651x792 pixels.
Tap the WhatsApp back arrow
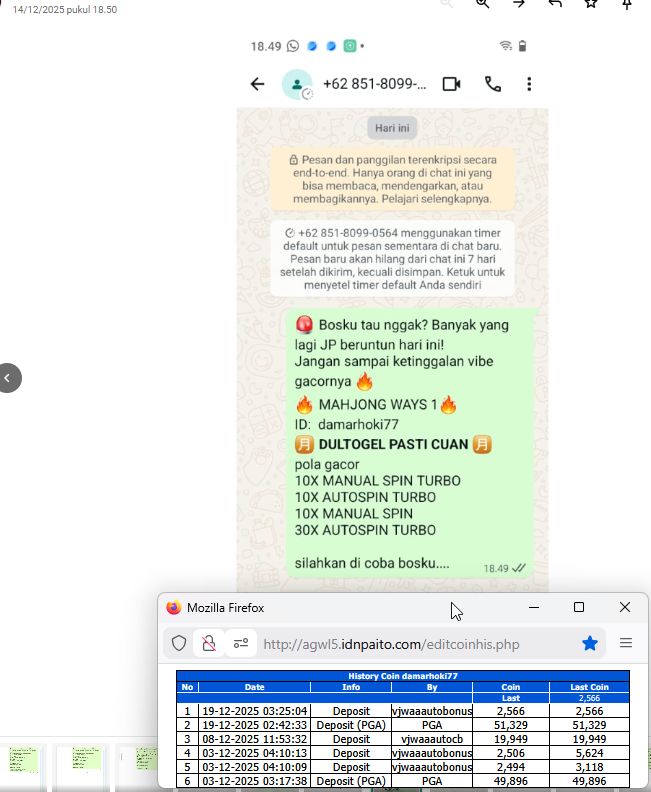[258, 84]
